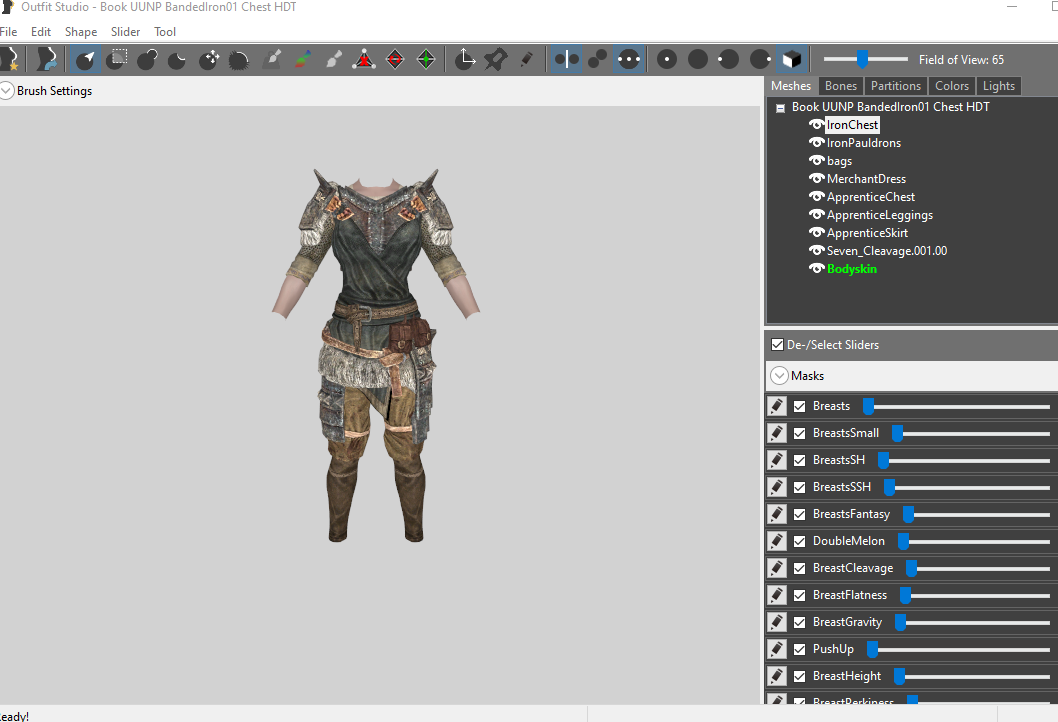Click the third brush preset circle icon
1058x722 pixels.
[x=728, y=59]
